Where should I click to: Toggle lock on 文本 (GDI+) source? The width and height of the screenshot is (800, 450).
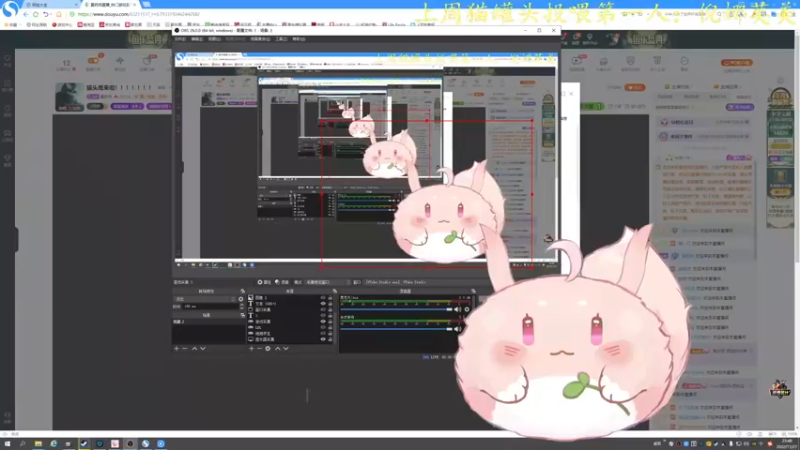click(x=330, y=304)
